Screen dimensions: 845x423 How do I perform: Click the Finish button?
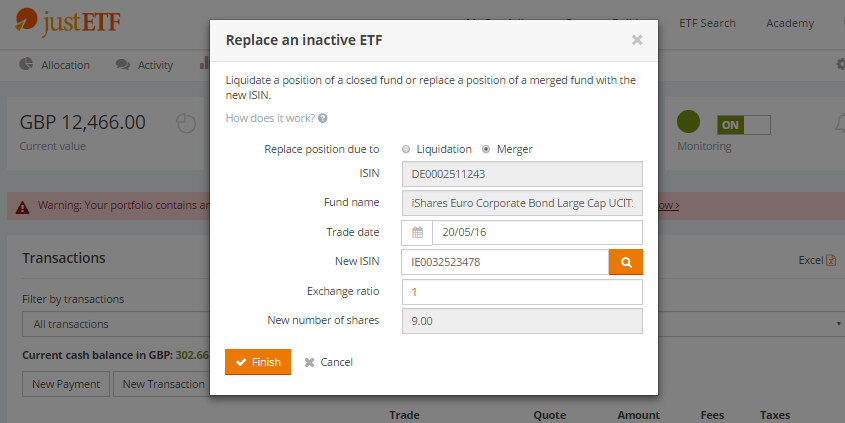258,362
